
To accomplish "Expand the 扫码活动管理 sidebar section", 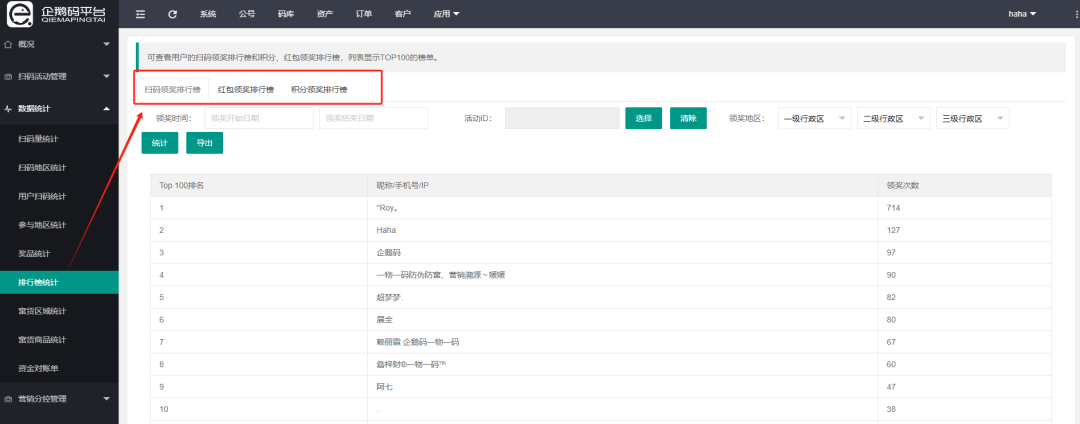I will (x=59, y=76).
